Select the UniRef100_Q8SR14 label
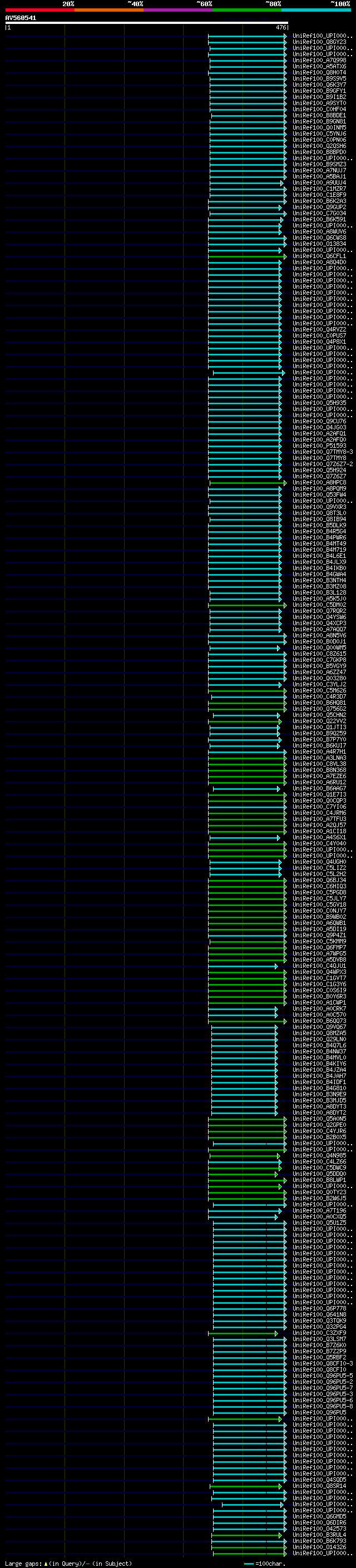The width and height of the screenshot is (356, 1568). [x=319, y=1486]
